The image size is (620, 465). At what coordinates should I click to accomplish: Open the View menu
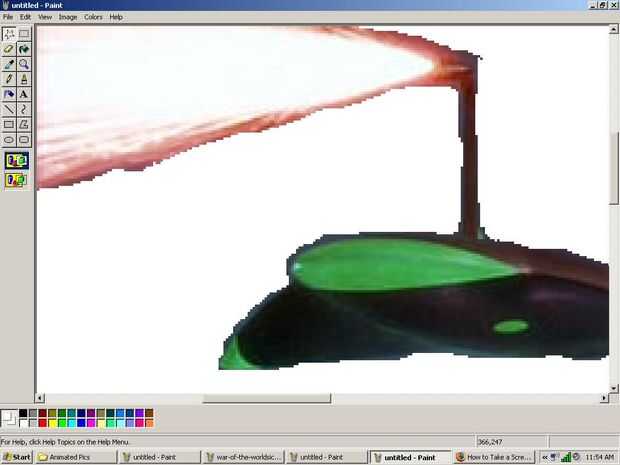[x=45, y=17]
